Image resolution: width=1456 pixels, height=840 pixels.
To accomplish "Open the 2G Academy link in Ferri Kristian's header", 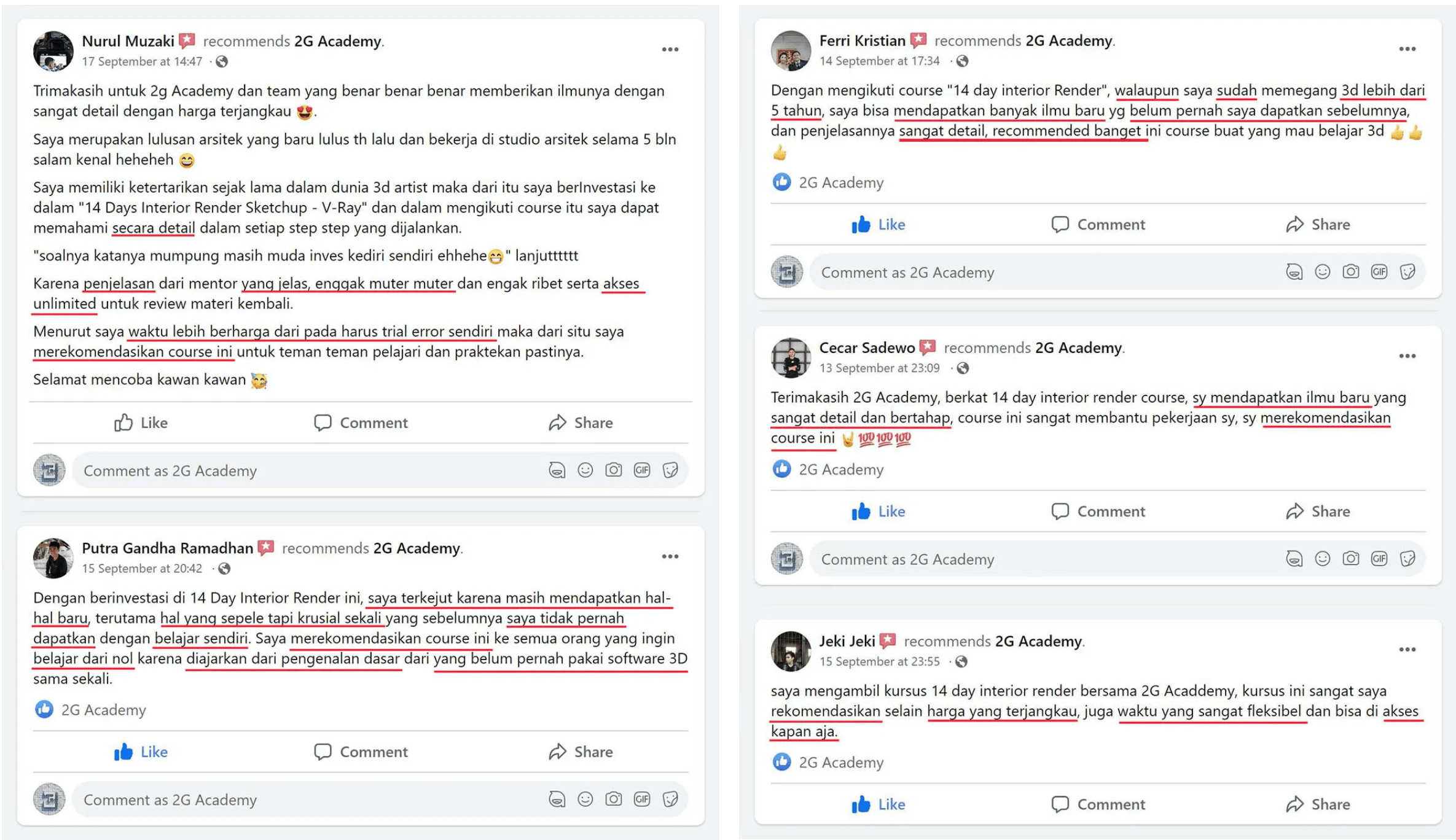I will [1069, 41].
